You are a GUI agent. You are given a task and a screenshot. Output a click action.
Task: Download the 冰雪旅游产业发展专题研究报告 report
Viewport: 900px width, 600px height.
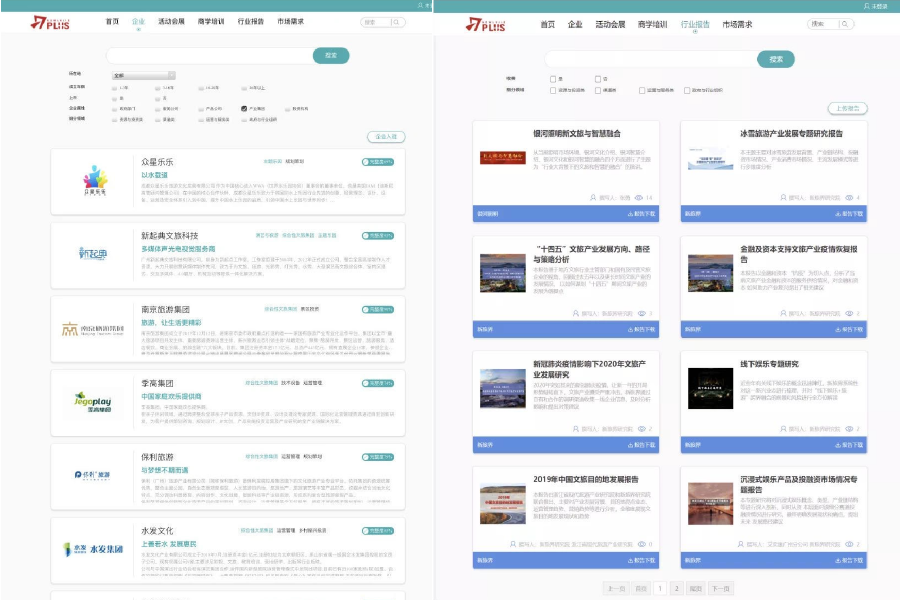[x=849, y=214]
